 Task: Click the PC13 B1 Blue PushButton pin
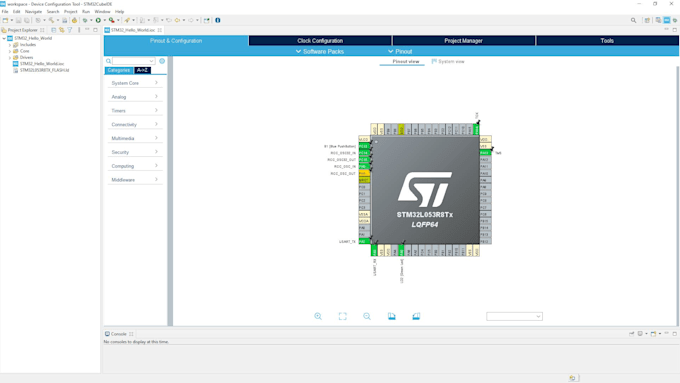(x=364, y=146)
